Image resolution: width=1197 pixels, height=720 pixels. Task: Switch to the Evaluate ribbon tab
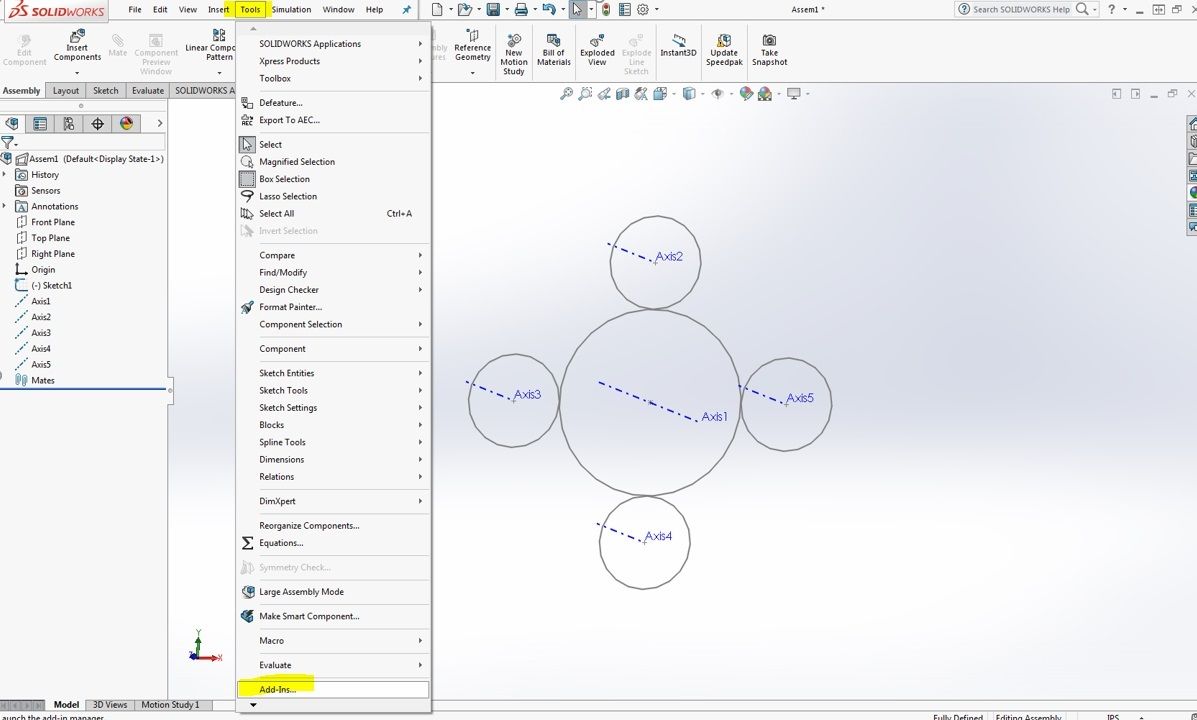(147, 90)
